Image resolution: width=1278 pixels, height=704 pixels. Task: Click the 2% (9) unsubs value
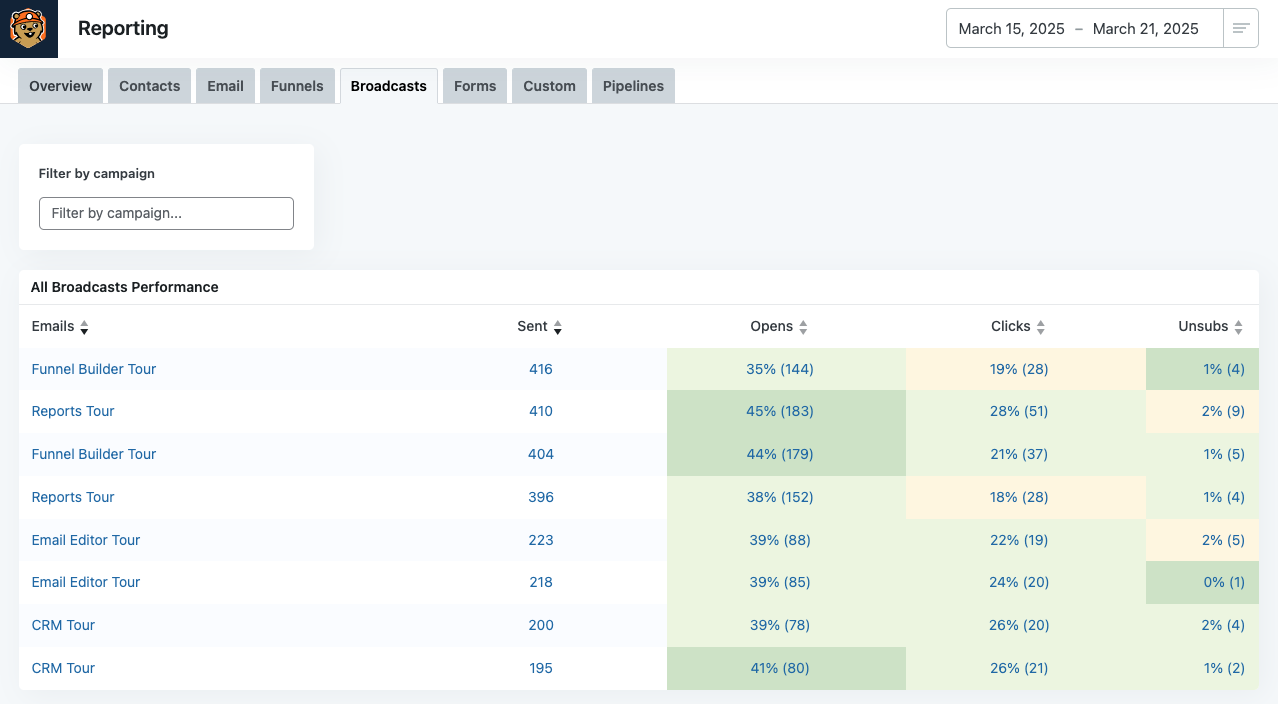[x=1223, y=411]
